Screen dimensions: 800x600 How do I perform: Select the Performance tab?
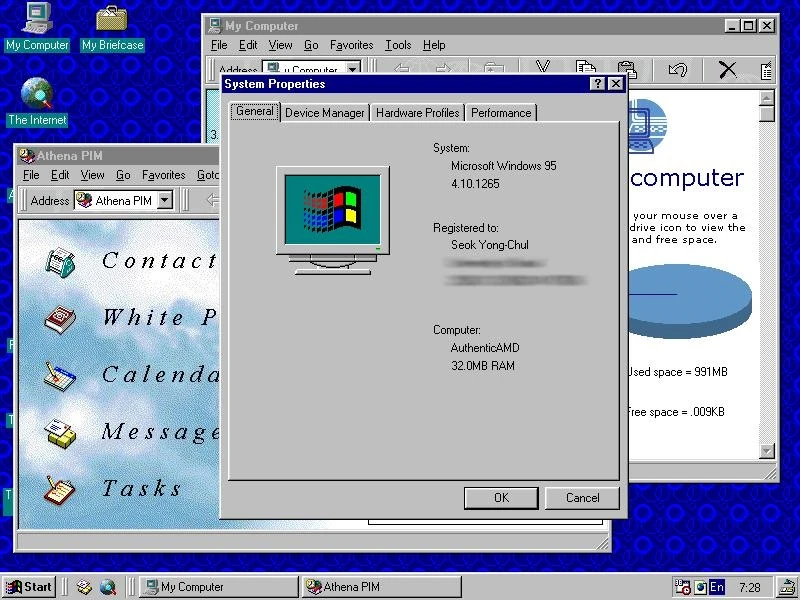click(x=501, y=113)
